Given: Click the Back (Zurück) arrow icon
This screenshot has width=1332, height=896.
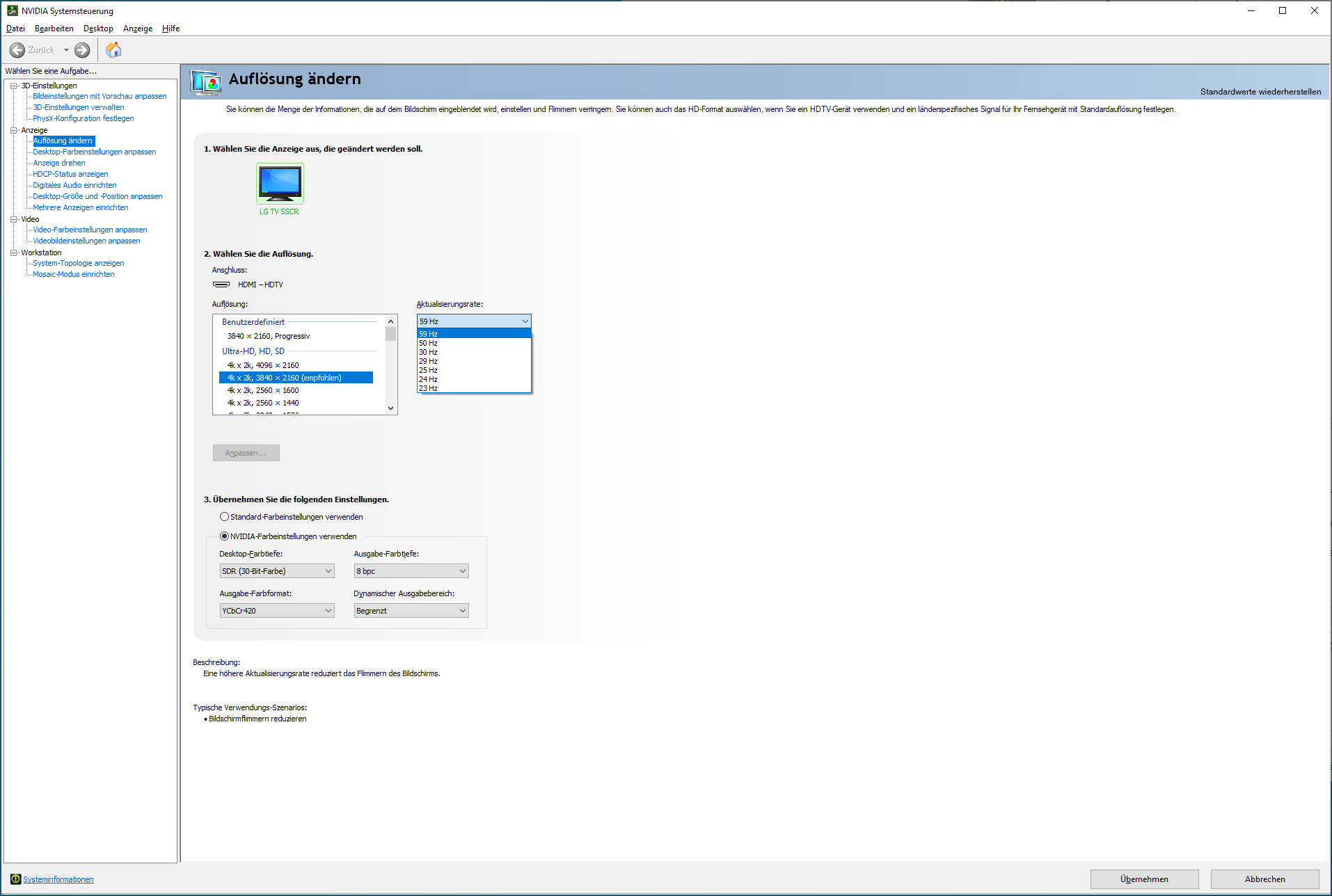Looking at the screenshot, I should [x=17, y=50].
